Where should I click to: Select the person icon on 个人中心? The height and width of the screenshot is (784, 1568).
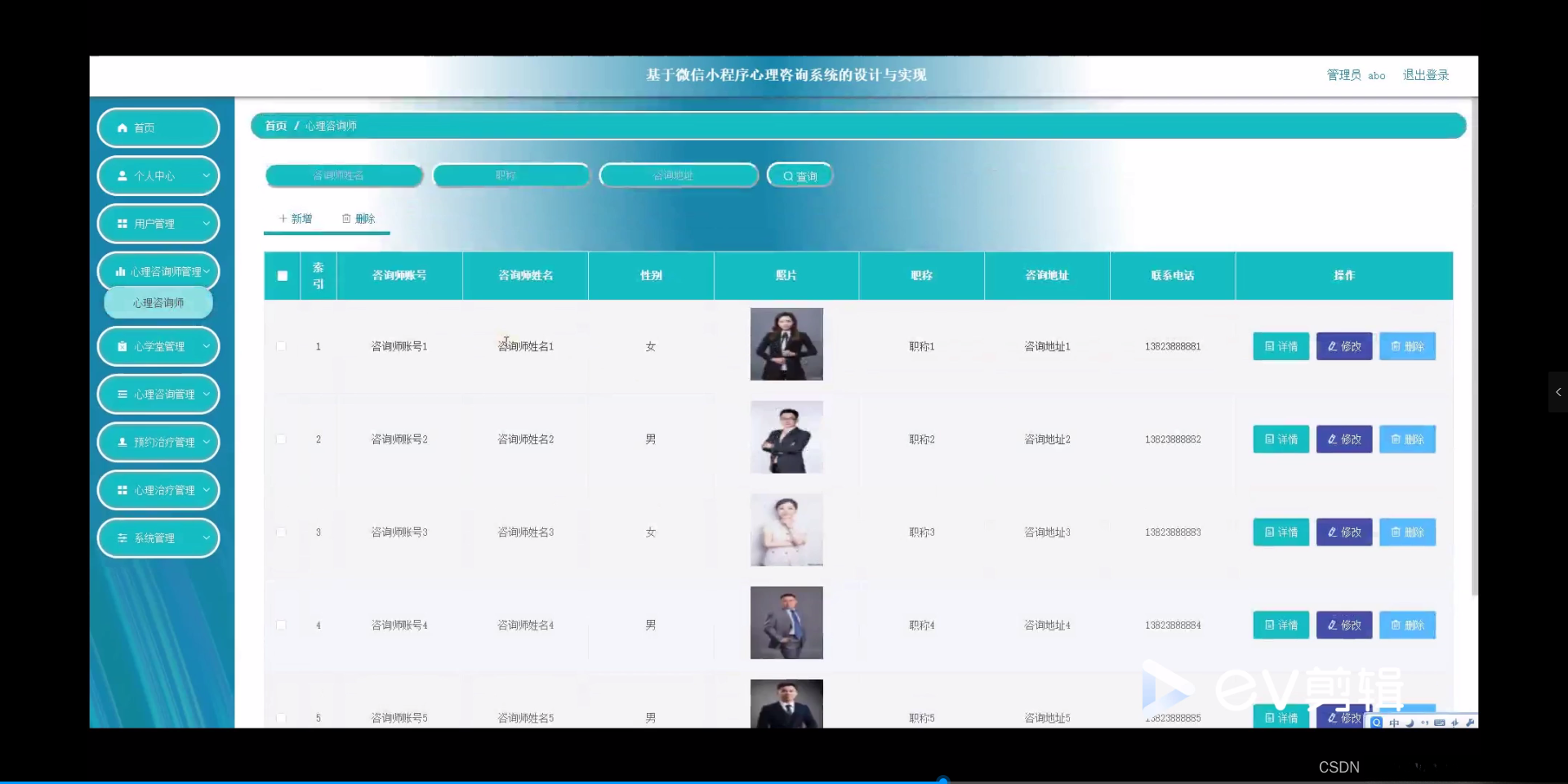coord(122,176)
